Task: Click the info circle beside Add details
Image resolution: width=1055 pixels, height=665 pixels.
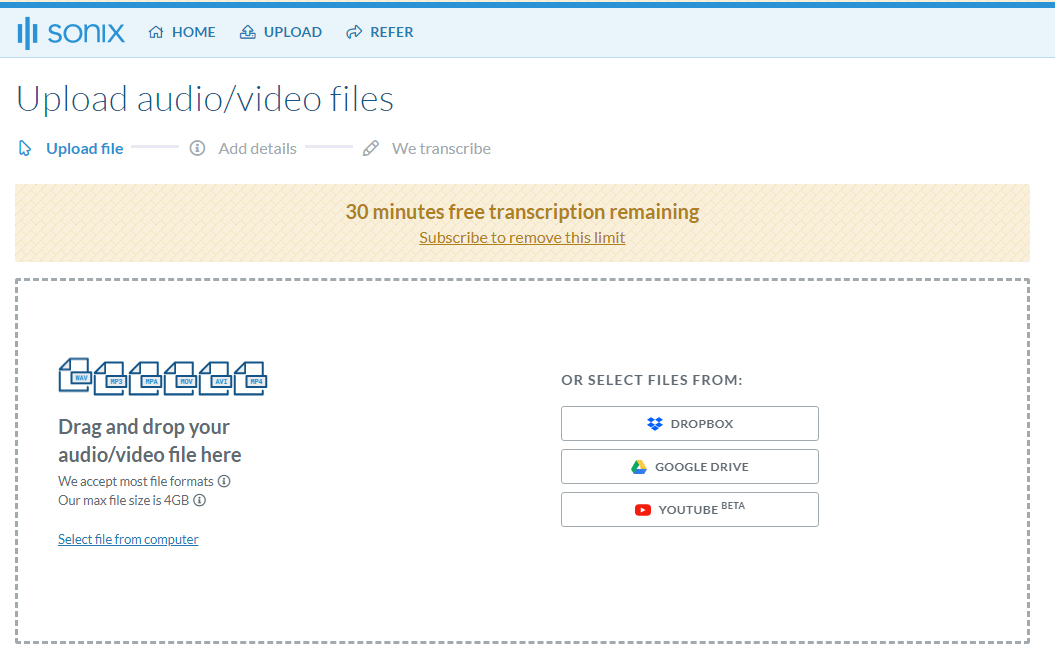Action: 197,147
